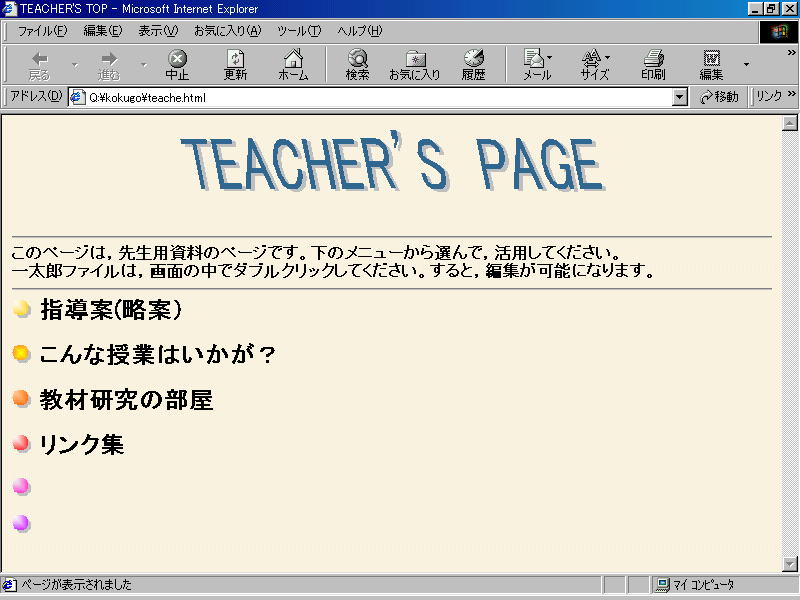Click the IE icon in title bar
The height and width of the screenshot is (600, 800).
pos(9,9)
